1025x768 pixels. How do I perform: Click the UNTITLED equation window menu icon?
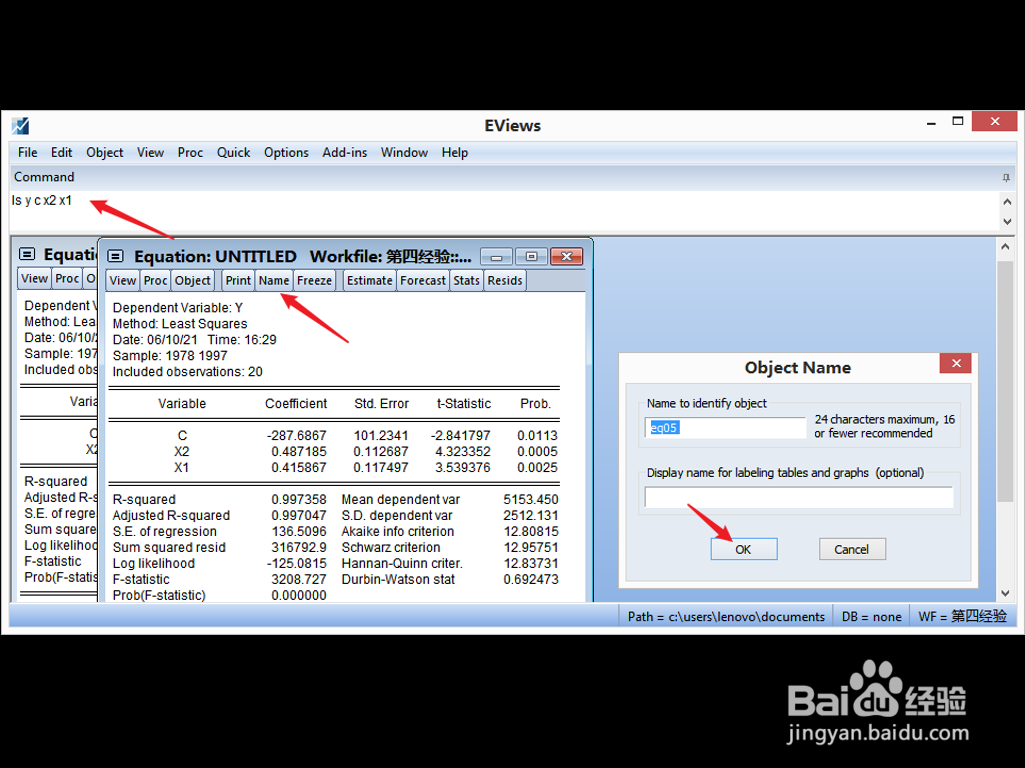tap(116, 256)
